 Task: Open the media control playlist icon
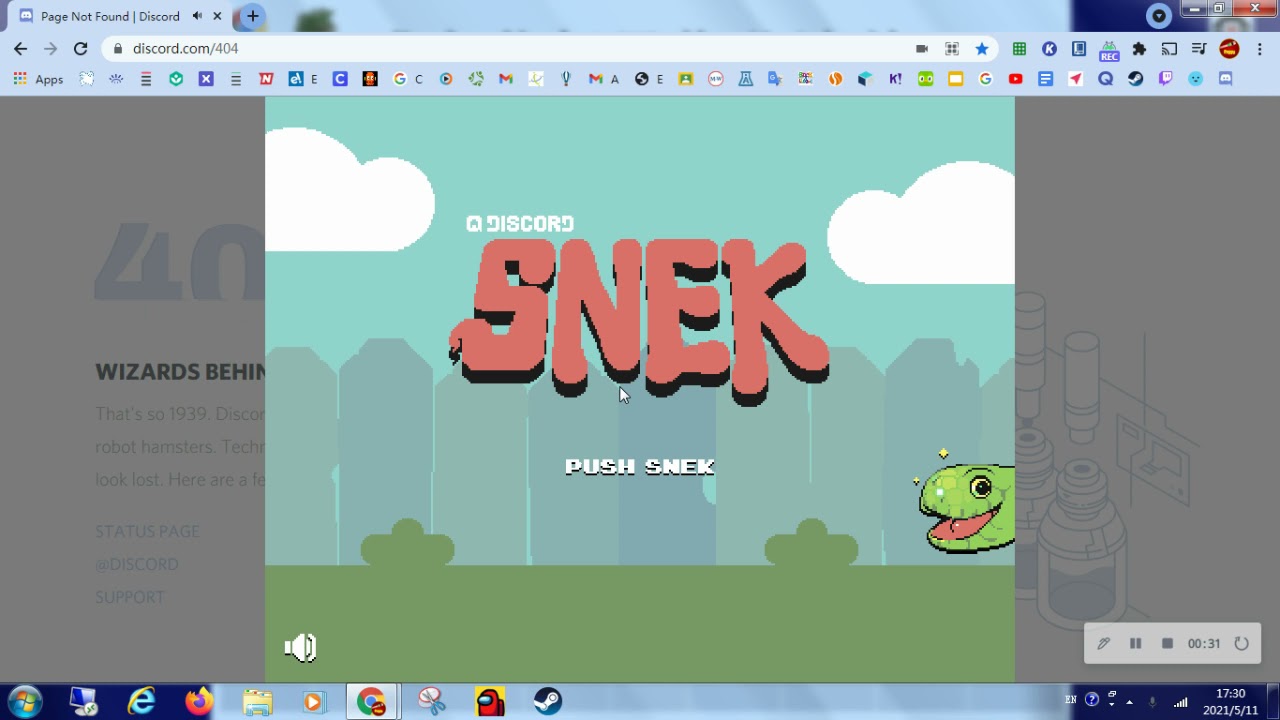(x=1199, y=48)
